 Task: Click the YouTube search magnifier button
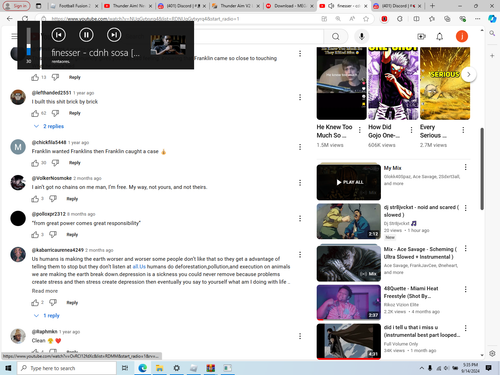pos(336,36)
